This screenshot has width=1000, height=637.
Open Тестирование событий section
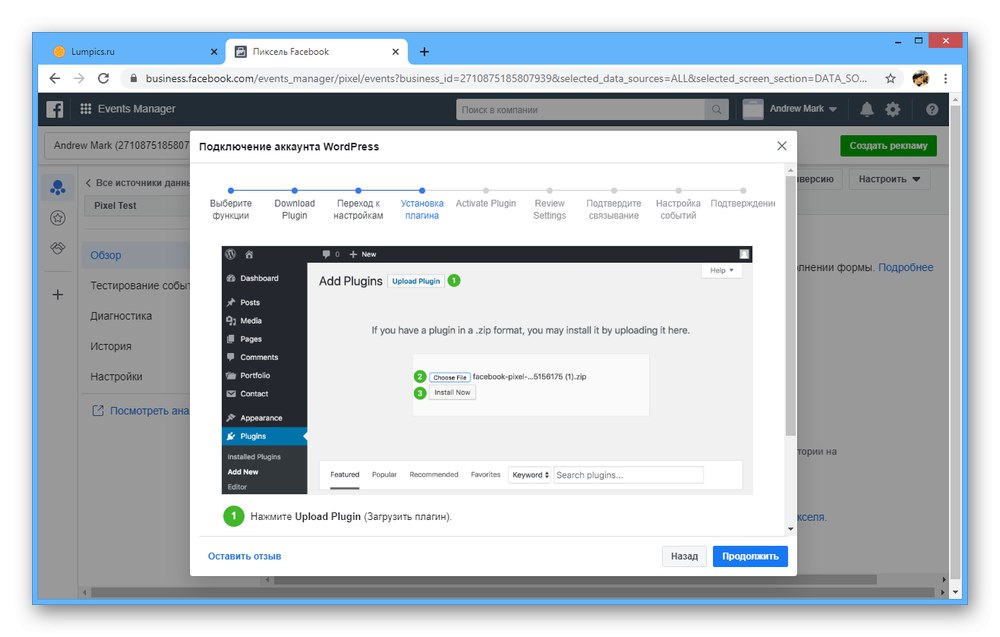pos(140,286)
